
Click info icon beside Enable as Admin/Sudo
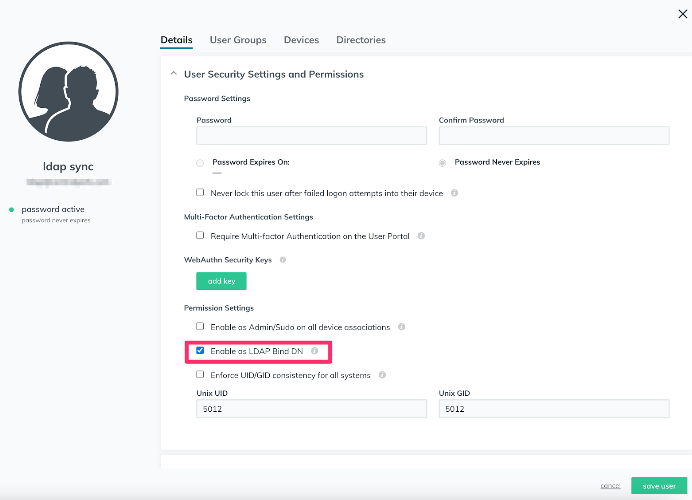(401, 326)
